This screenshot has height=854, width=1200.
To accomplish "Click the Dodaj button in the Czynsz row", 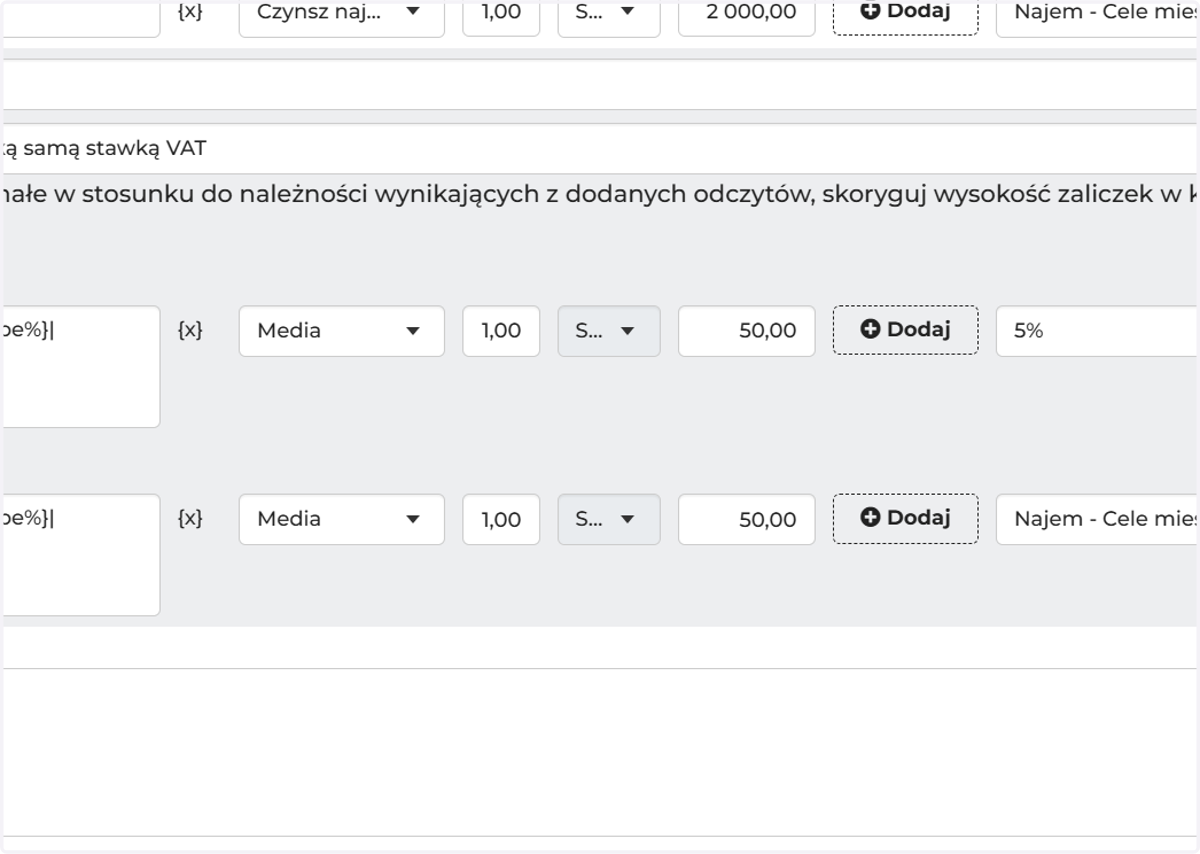I will [906, 16].
